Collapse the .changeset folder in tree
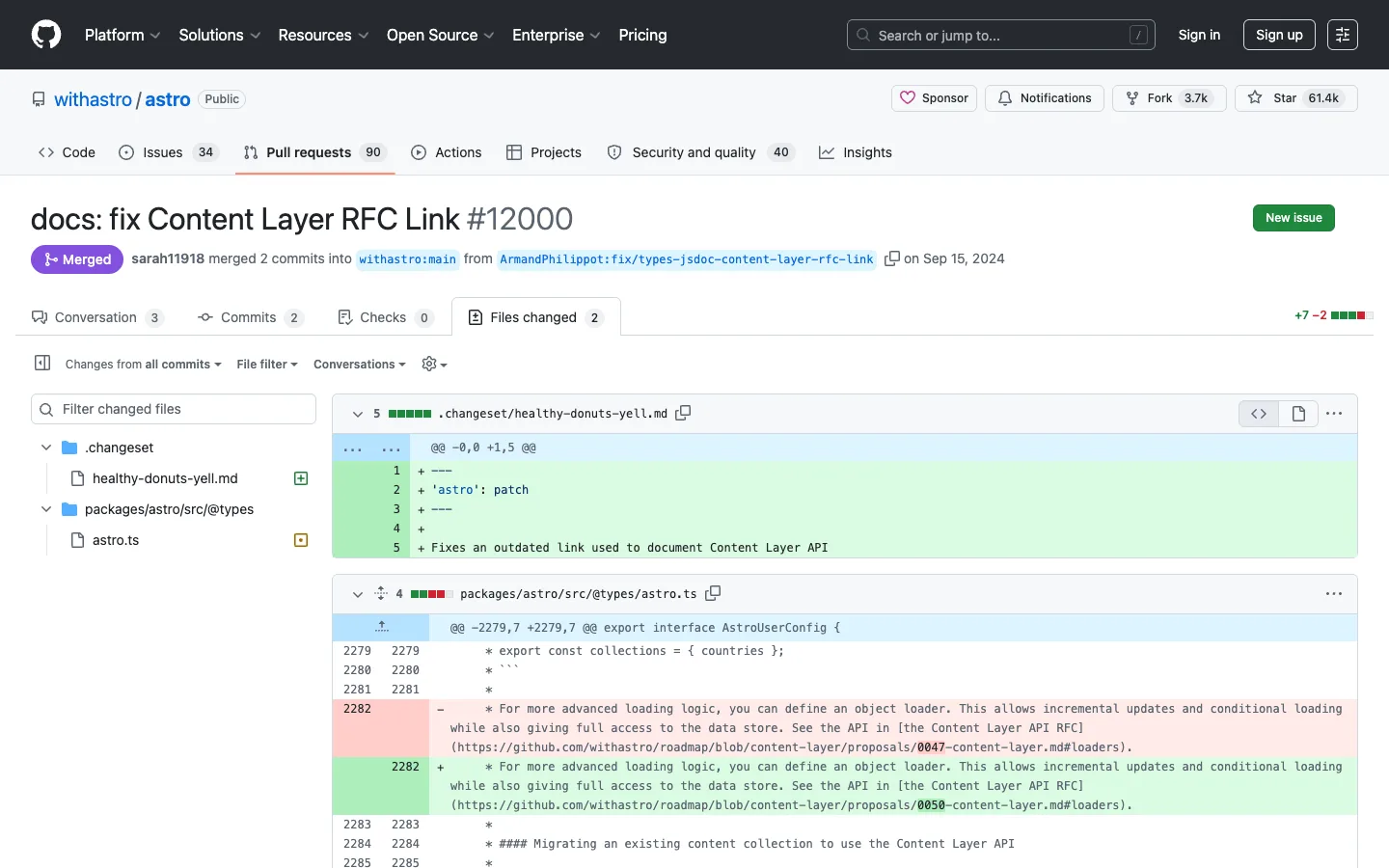 pyautogui.click(x=45, y=448)
